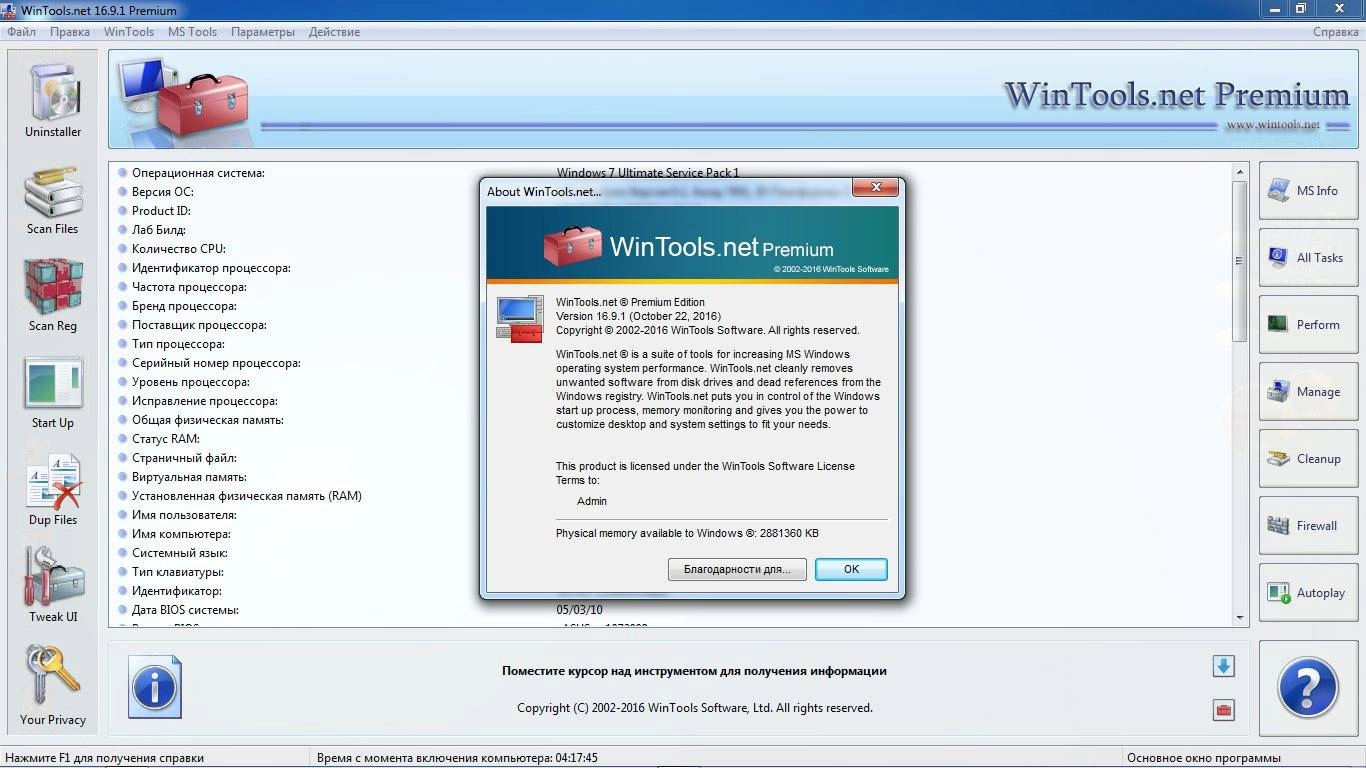The width and height of the screenshot is (1366, 768).
Task: Open the Start Up manager
Action: click(53, 393)
